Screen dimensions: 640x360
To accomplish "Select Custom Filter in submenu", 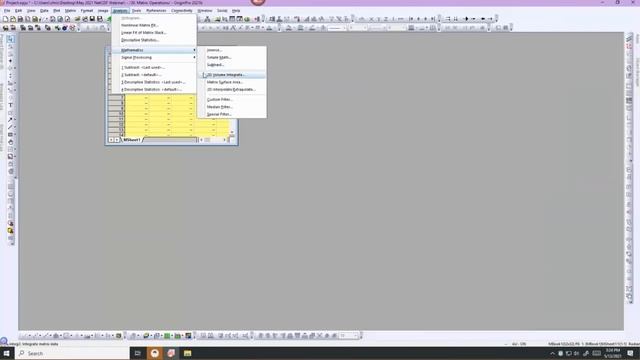I will coord(232,100).
